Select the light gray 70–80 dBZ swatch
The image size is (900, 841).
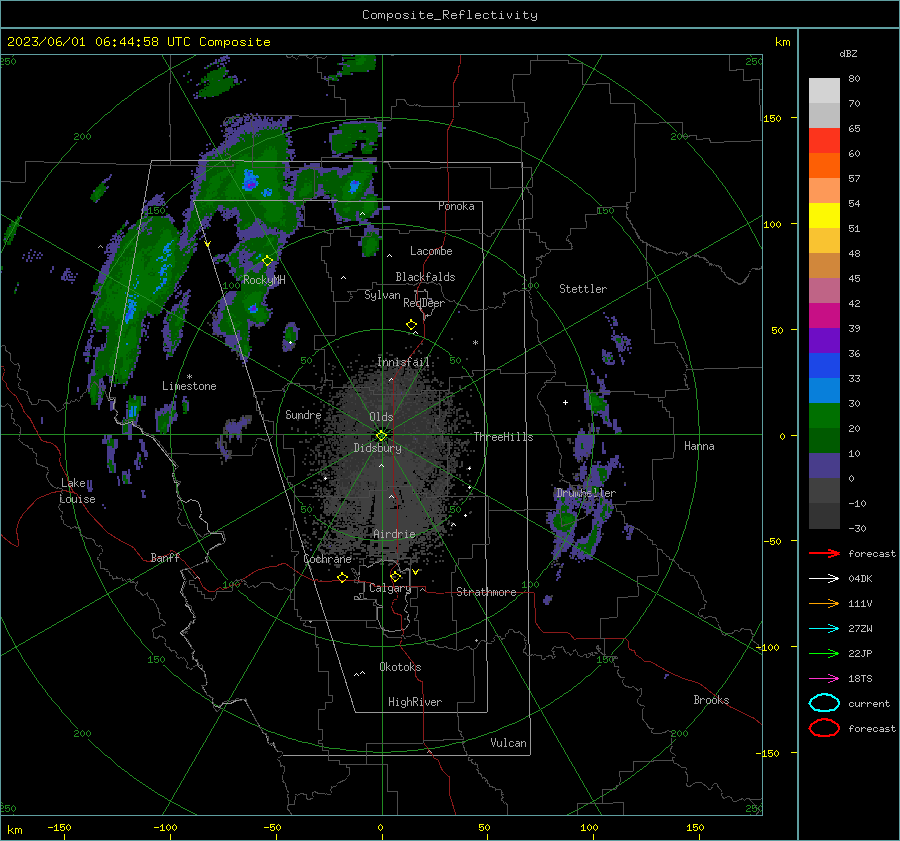pyautogui.click(x=824, y=91)
